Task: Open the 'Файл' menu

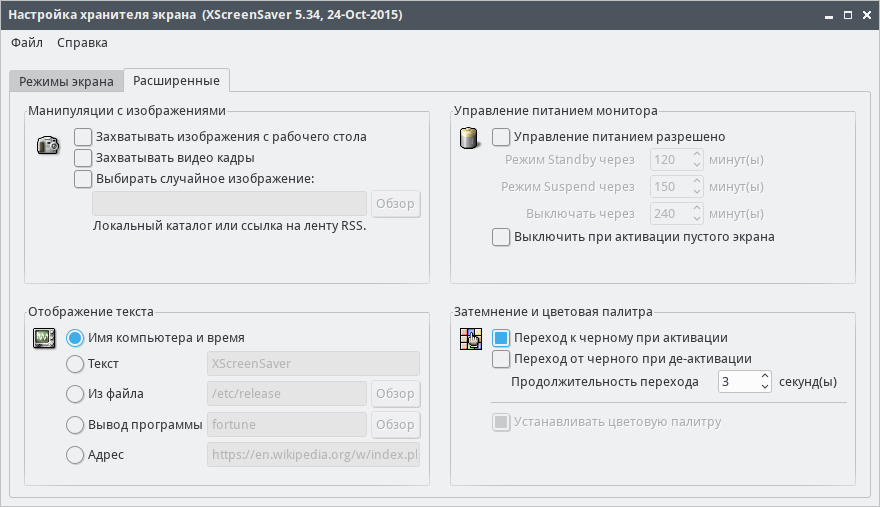Action: click(x=27, y=43)
